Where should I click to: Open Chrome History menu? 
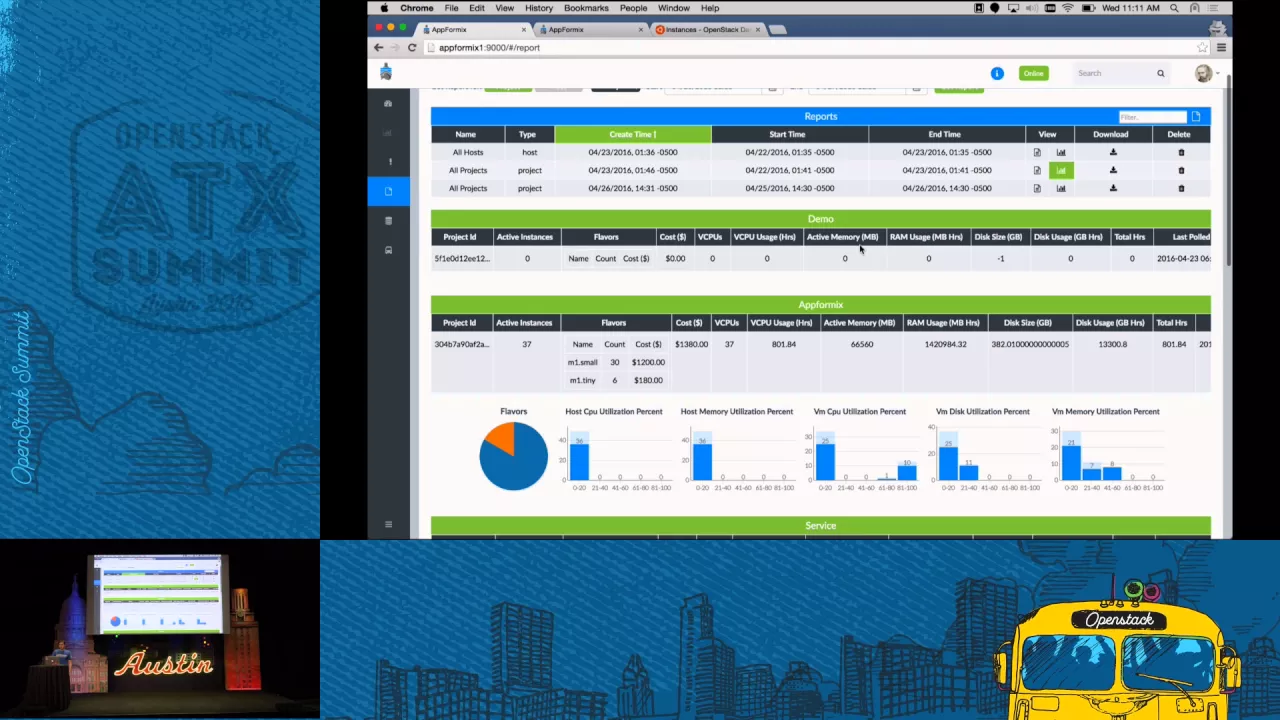pos(538,8)
